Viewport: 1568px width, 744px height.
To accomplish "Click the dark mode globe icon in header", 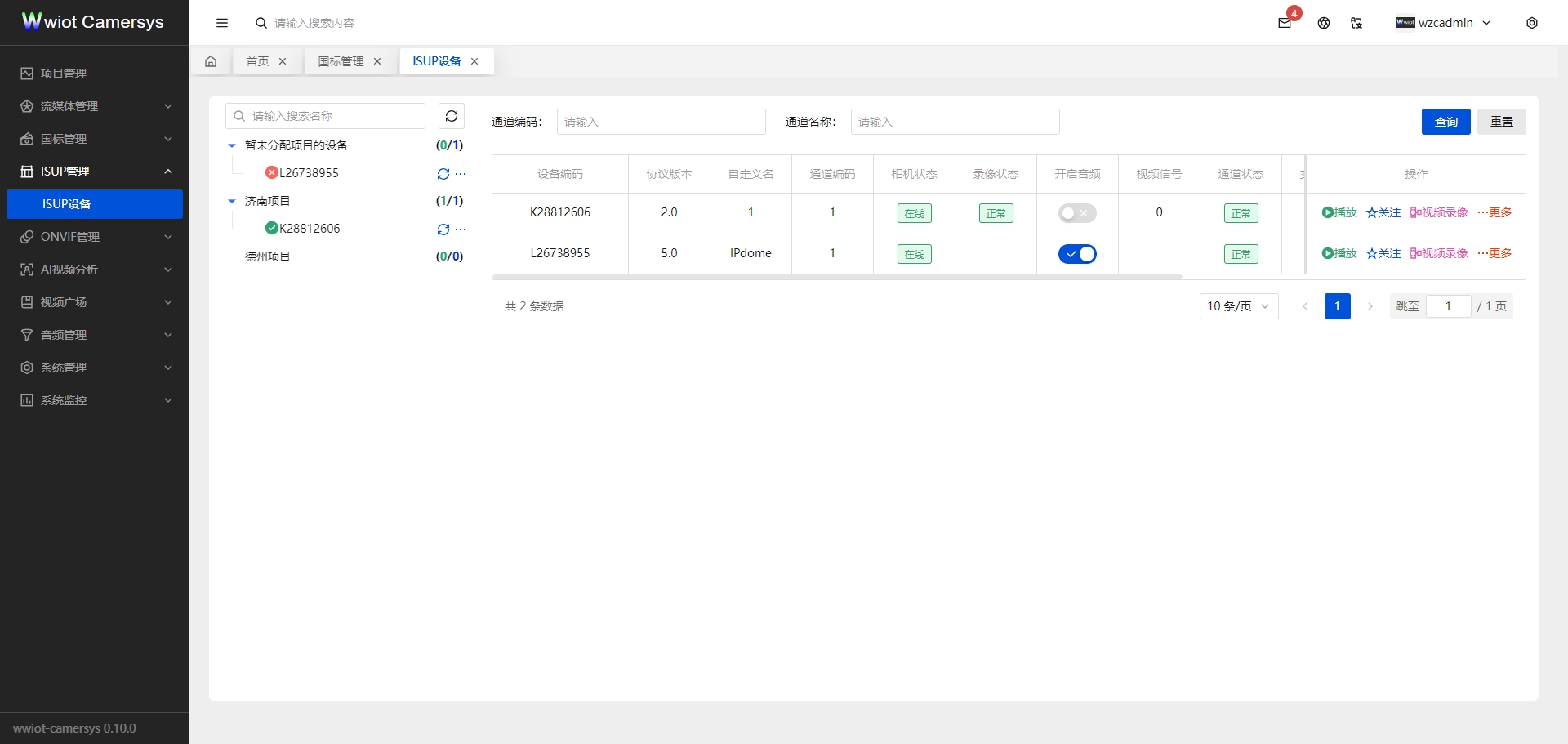I will click(1323, 23).
